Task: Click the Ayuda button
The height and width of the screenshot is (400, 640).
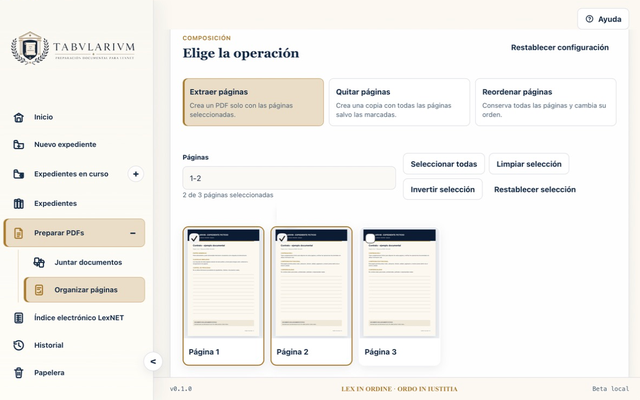Action: tap(603, 19)
